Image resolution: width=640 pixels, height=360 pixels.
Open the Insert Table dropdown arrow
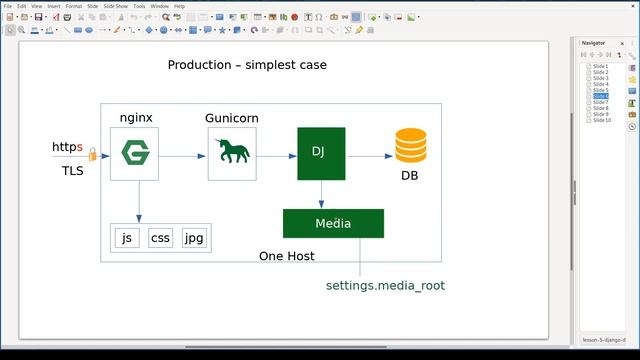(x=265, y=17)
